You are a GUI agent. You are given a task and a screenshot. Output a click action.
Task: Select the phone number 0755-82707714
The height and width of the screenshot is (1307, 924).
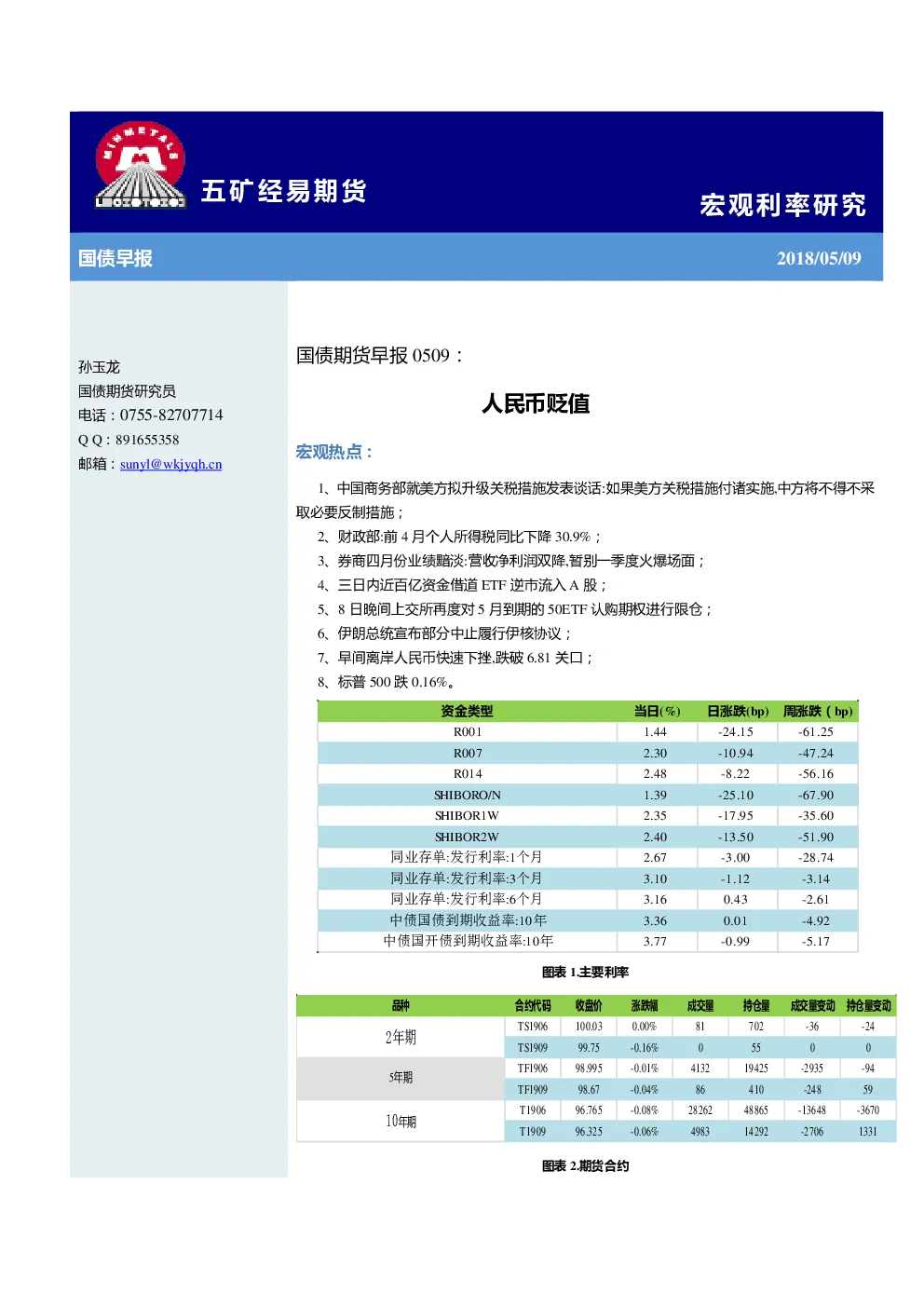click(x=171, y=415)
